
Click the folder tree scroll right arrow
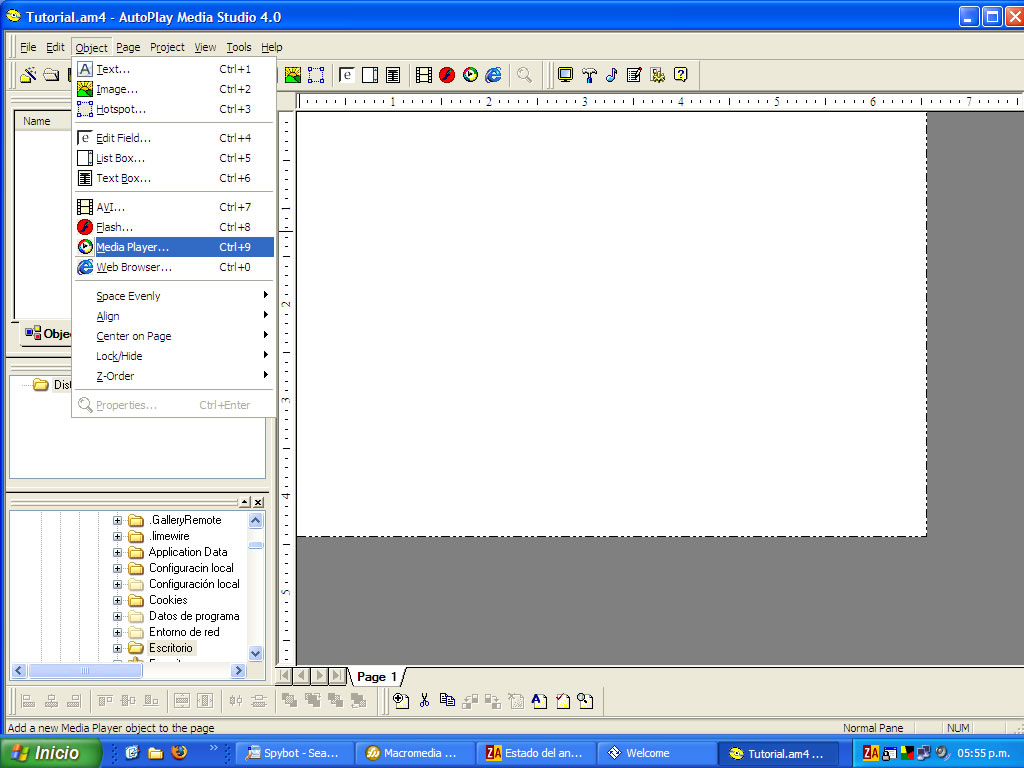[238, 671]
